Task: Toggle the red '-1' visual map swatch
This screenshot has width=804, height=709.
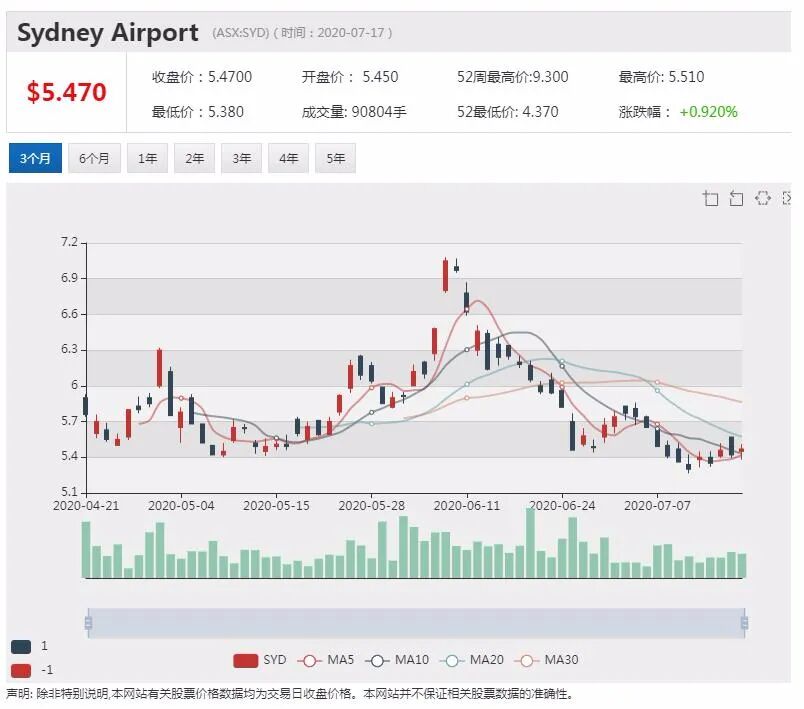Action: coord(21,670)
